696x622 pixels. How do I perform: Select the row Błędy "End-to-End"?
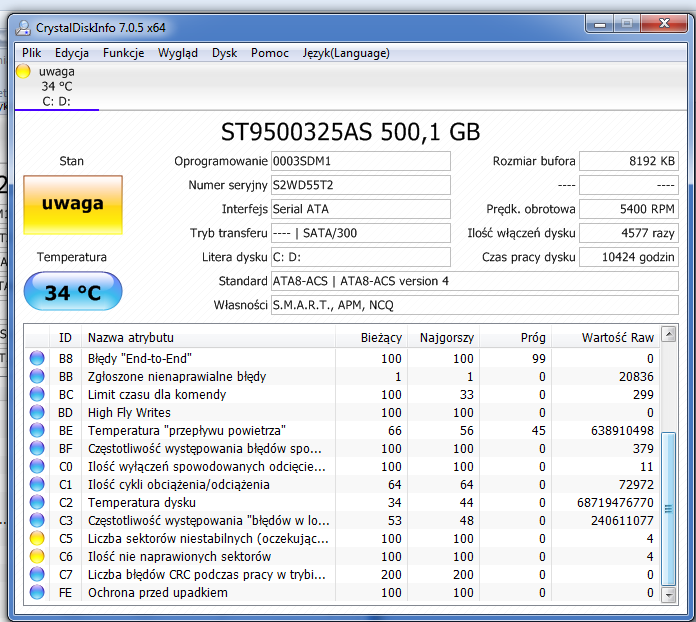pos(342,358)
